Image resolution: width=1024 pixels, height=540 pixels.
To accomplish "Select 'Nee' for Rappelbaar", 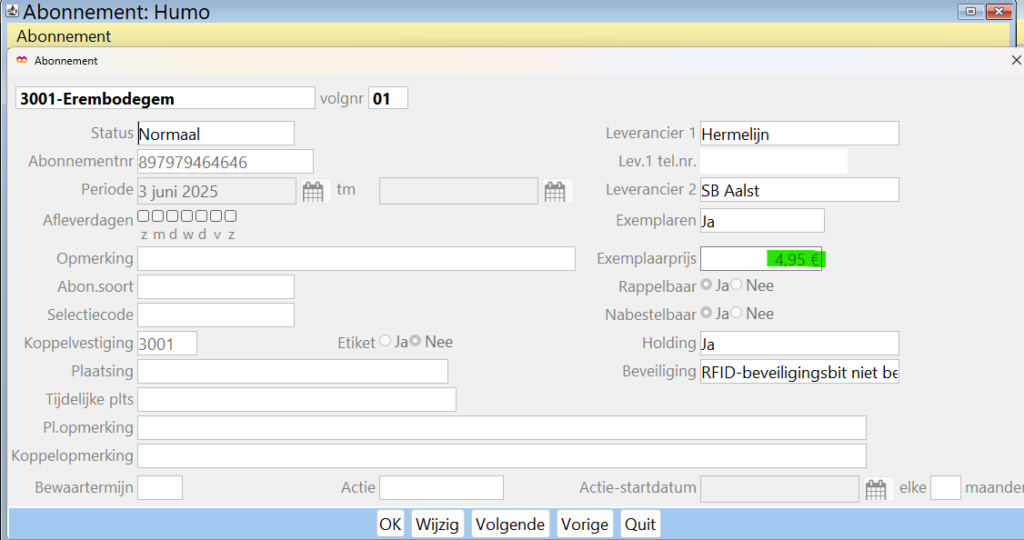I will tap(737, 285).
